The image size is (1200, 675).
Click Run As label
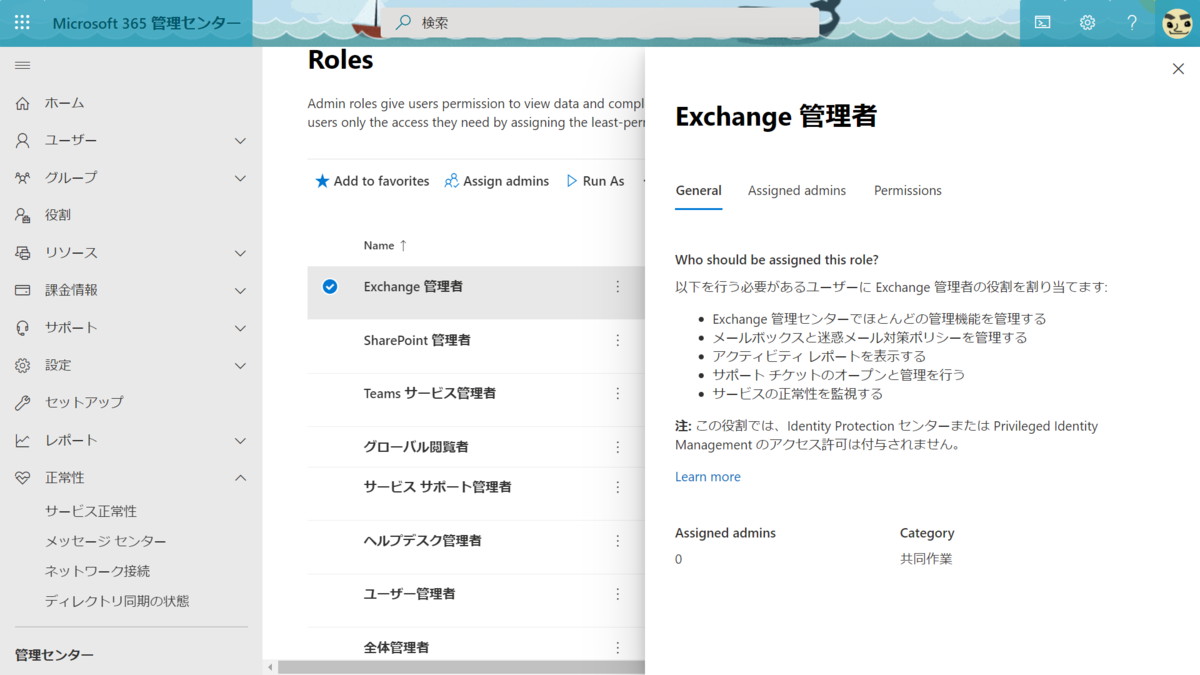pyautogui.click(x=603, y=181)
